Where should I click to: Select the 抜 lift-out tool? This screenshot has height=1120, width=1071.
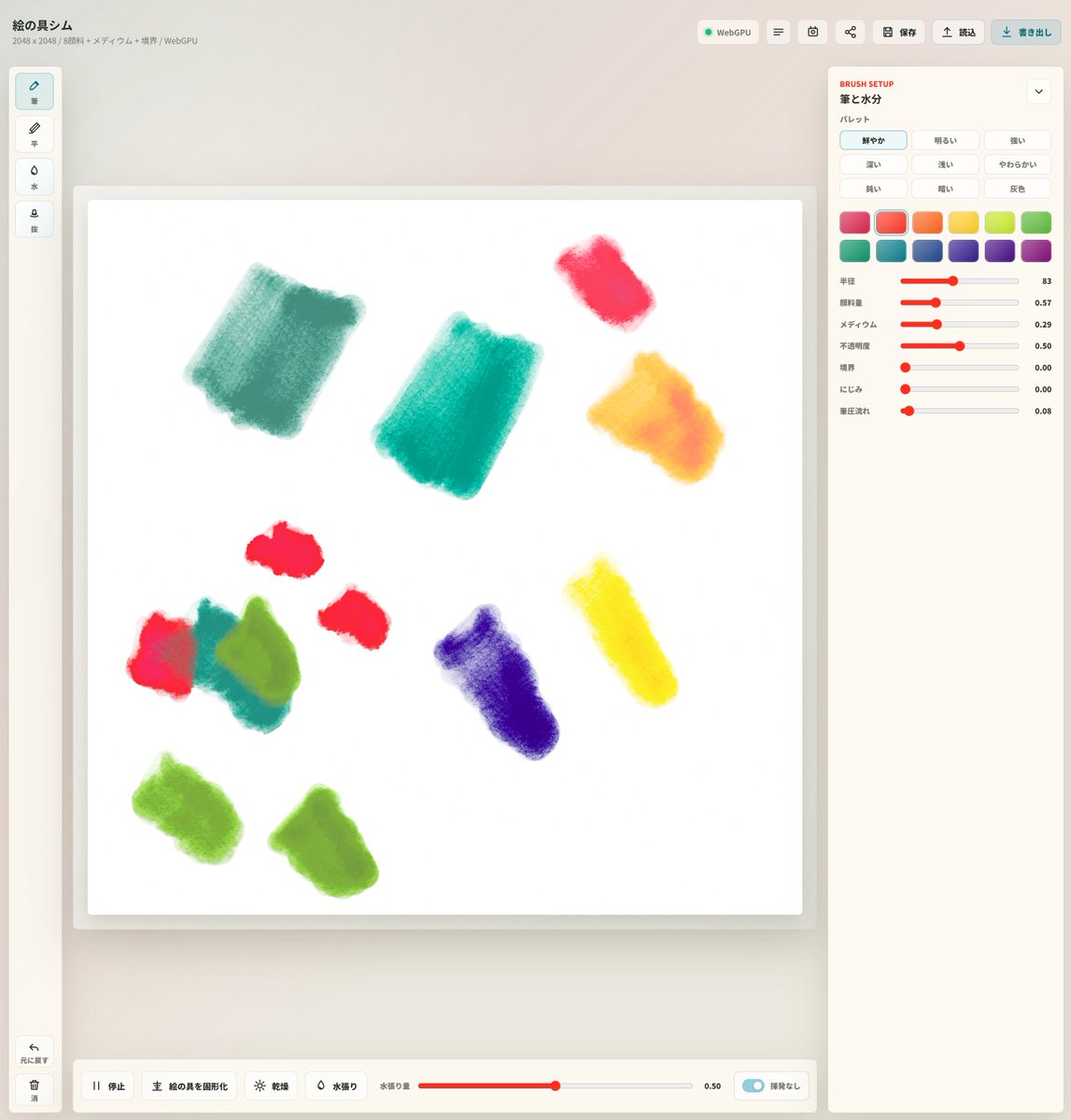tap(35, 219)
